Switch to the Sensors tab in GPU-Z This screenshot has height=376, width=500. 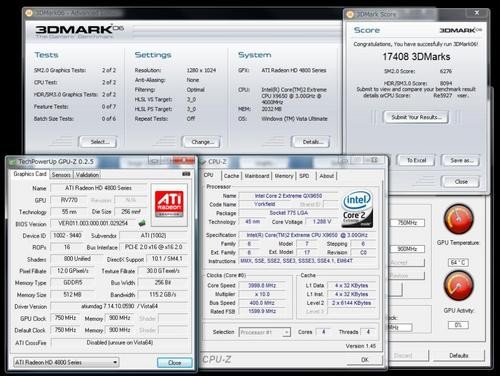click(61, 175)
